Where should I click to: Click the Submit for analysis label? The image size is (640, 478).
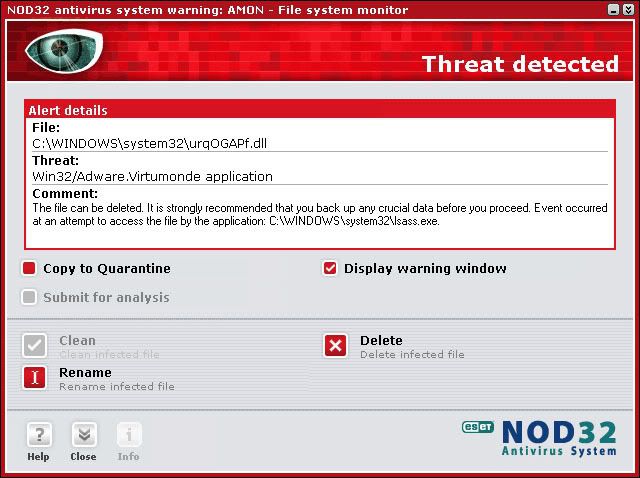click(x=107, y=298)
